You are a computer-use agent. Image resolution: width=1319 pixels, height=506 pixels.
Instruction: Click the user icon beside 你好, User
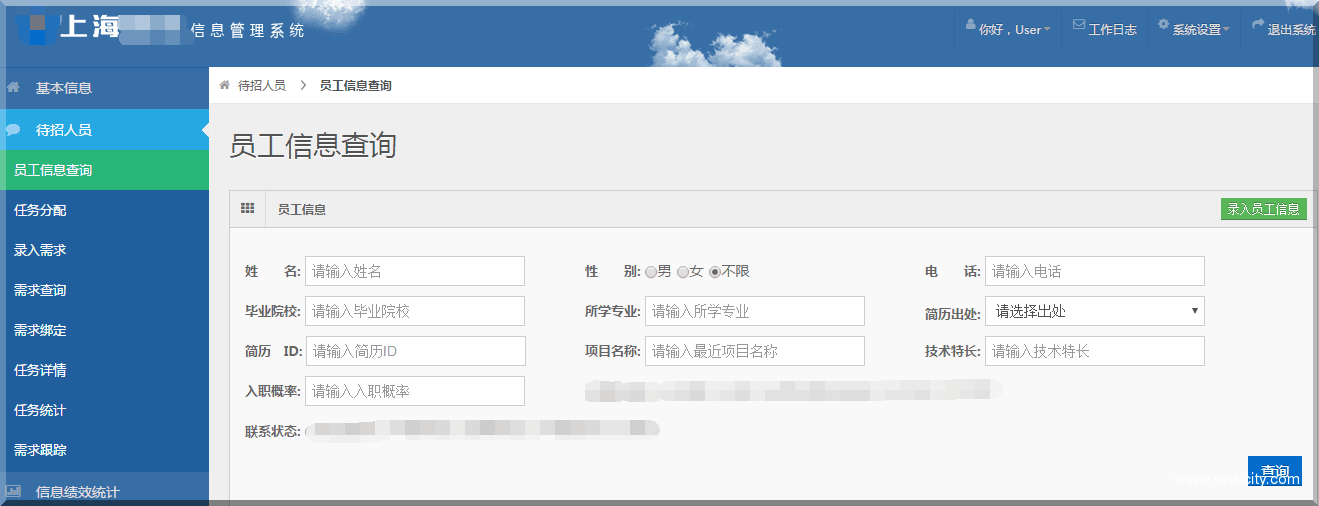coord(970,25)
